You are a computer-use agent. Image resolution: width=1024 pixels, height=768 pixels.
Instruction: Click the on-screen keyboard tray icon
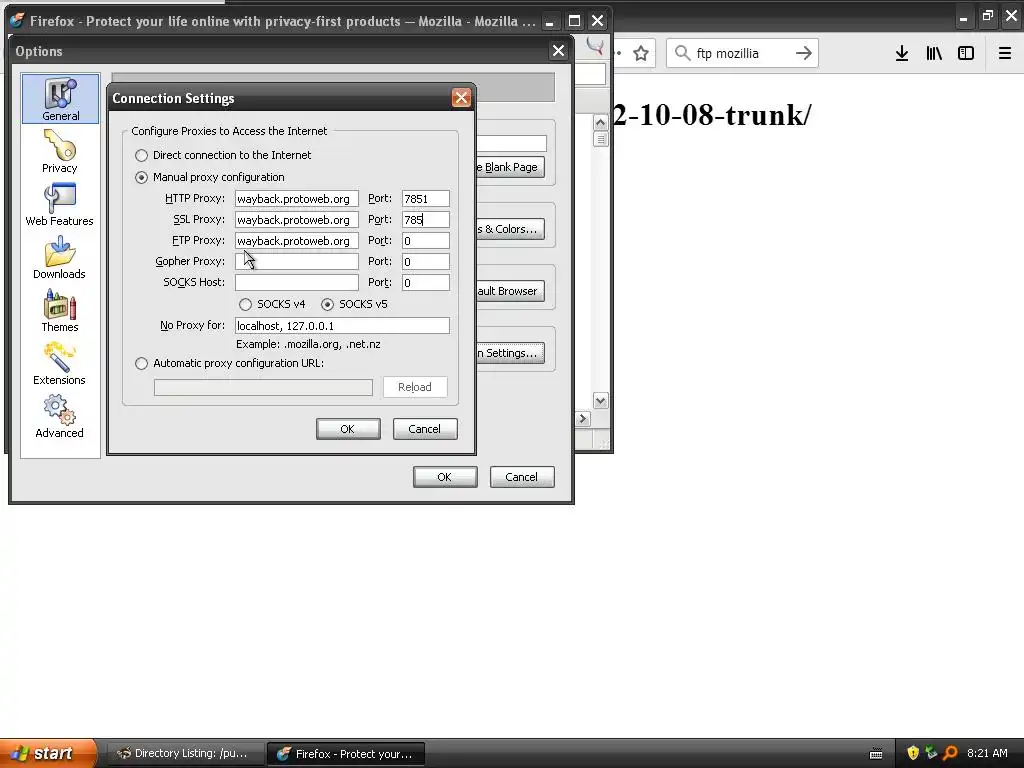[x=876, y=754]
